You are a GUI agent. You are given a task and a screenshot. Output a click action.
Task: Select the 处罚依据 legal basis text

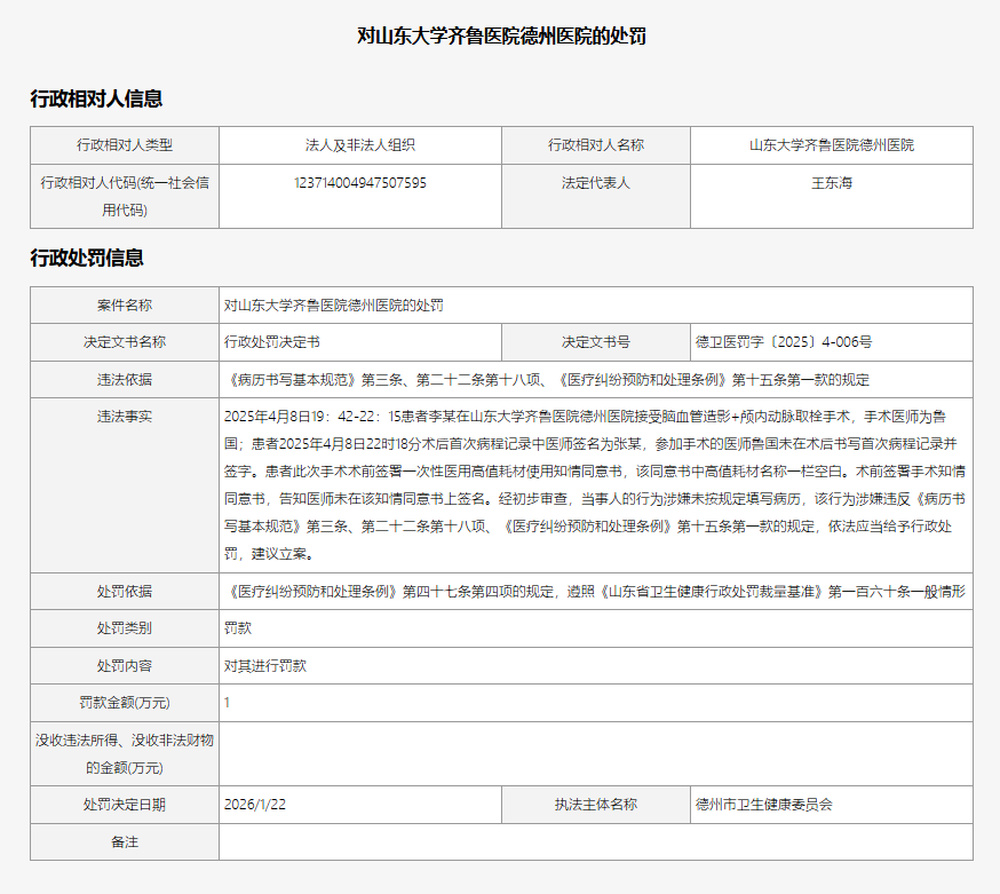pyautogui.click(x=595, y=591)
